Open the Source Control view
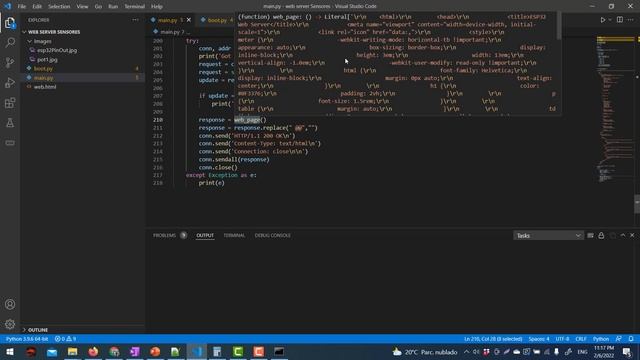The height and width of the screenshot is (360, 640). [x=10, y=62]
